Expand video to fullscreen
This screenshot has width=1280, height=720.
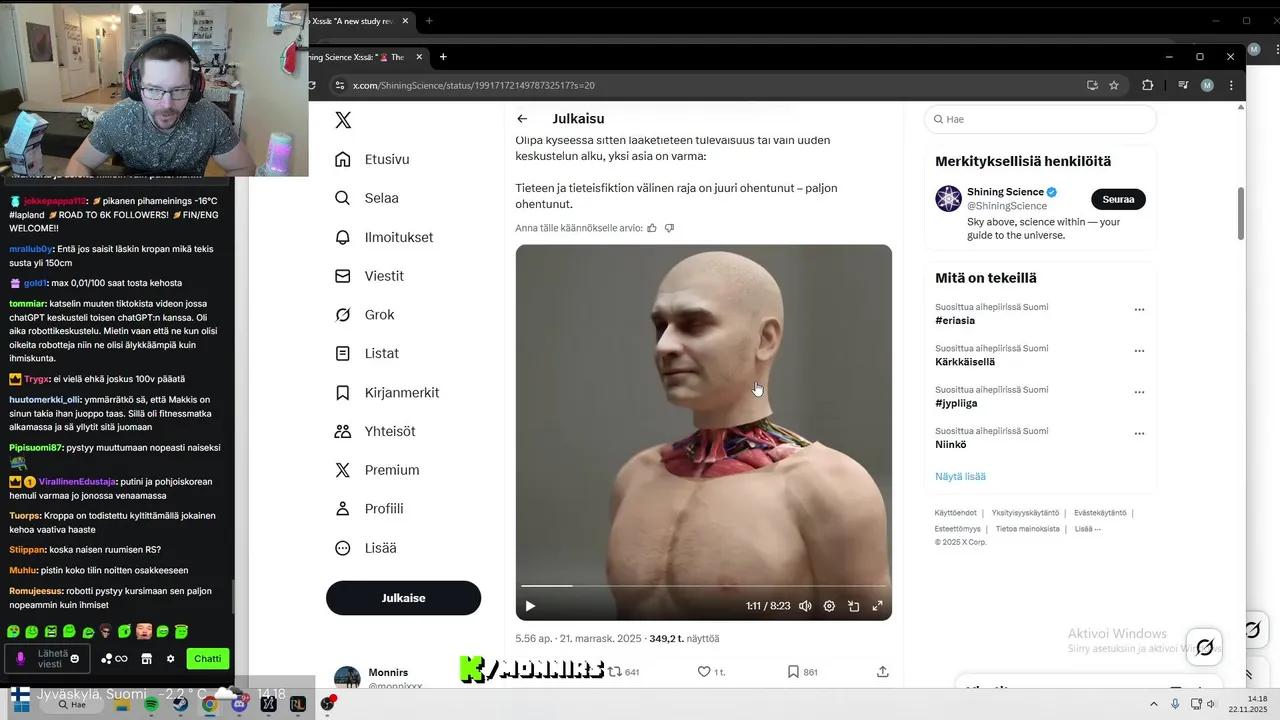point(878,606)
